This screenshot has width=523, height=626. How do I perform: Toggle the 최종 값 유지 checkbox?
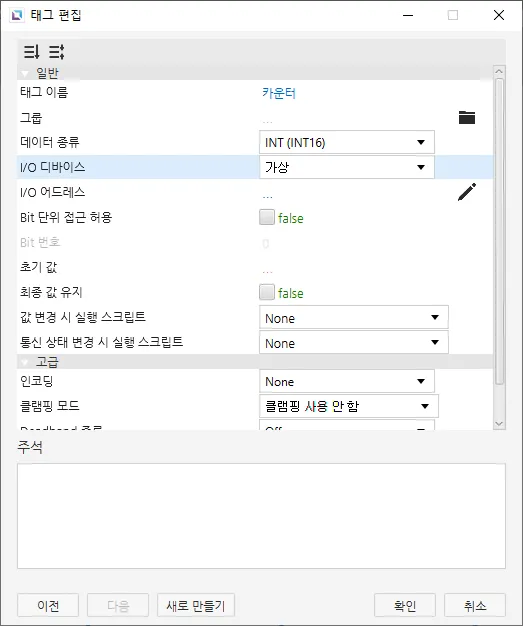(x=267, y=292)
